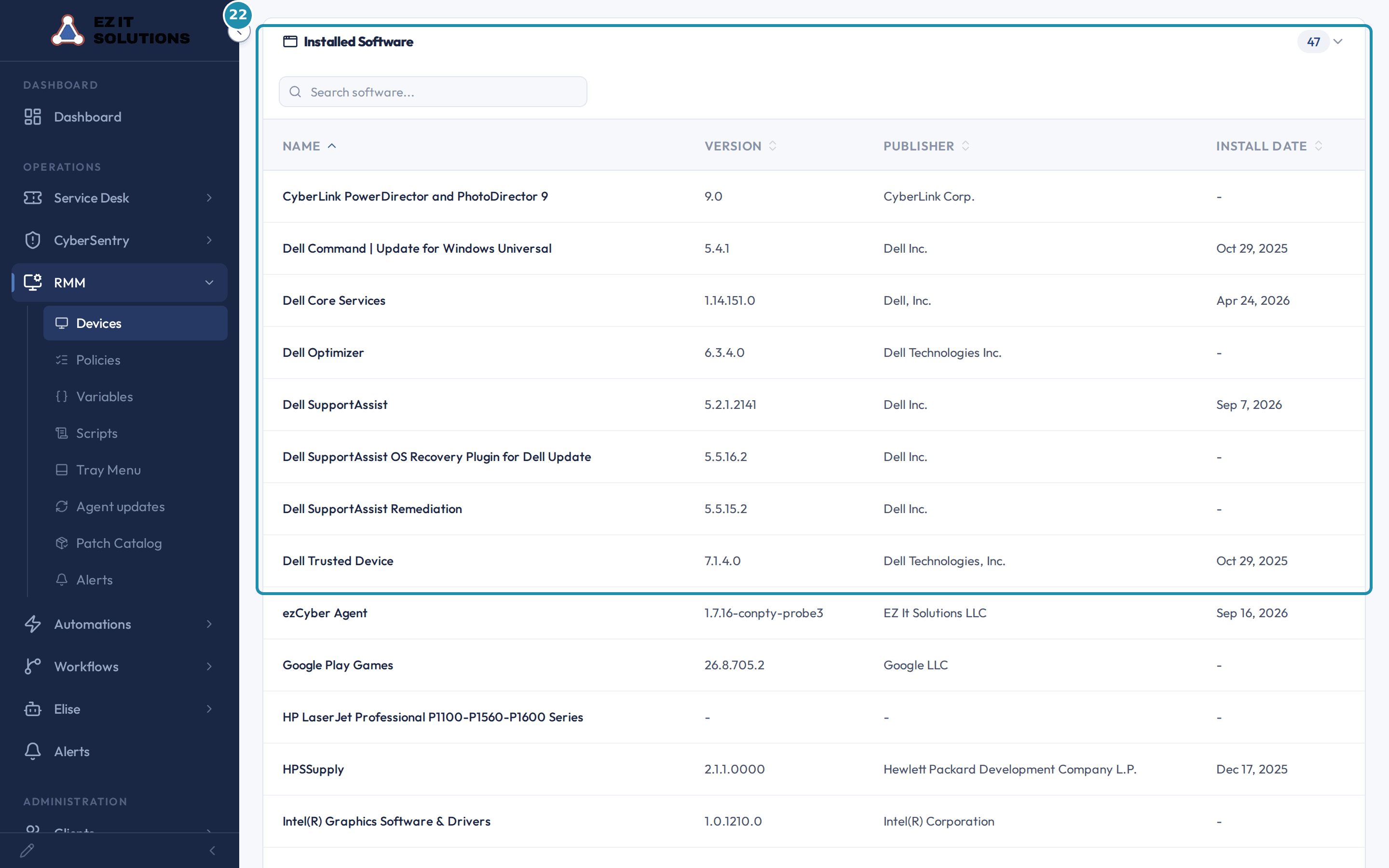Click Oct 29, 2025 date for Dell Trusted Device
The height and width of the screenshot is (868, 1389).
tap(1251, 561)
